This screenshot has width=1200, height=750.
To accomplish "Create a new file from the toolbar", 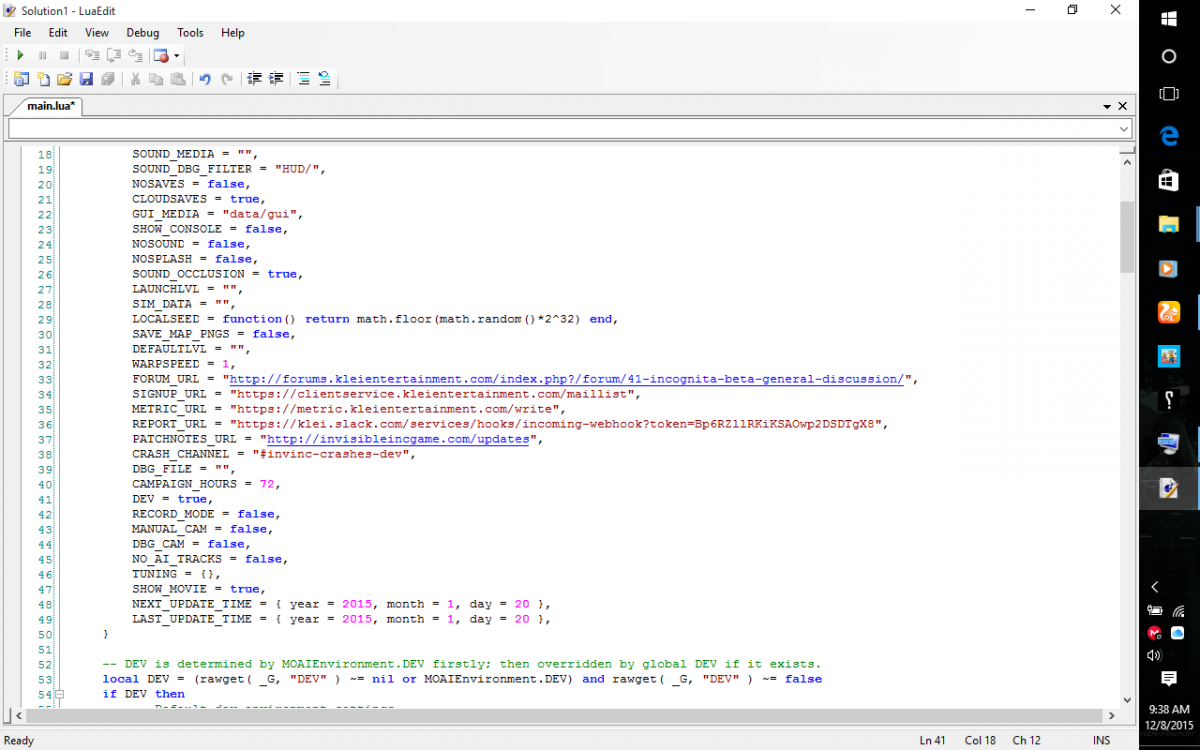I will click(43, 79).
